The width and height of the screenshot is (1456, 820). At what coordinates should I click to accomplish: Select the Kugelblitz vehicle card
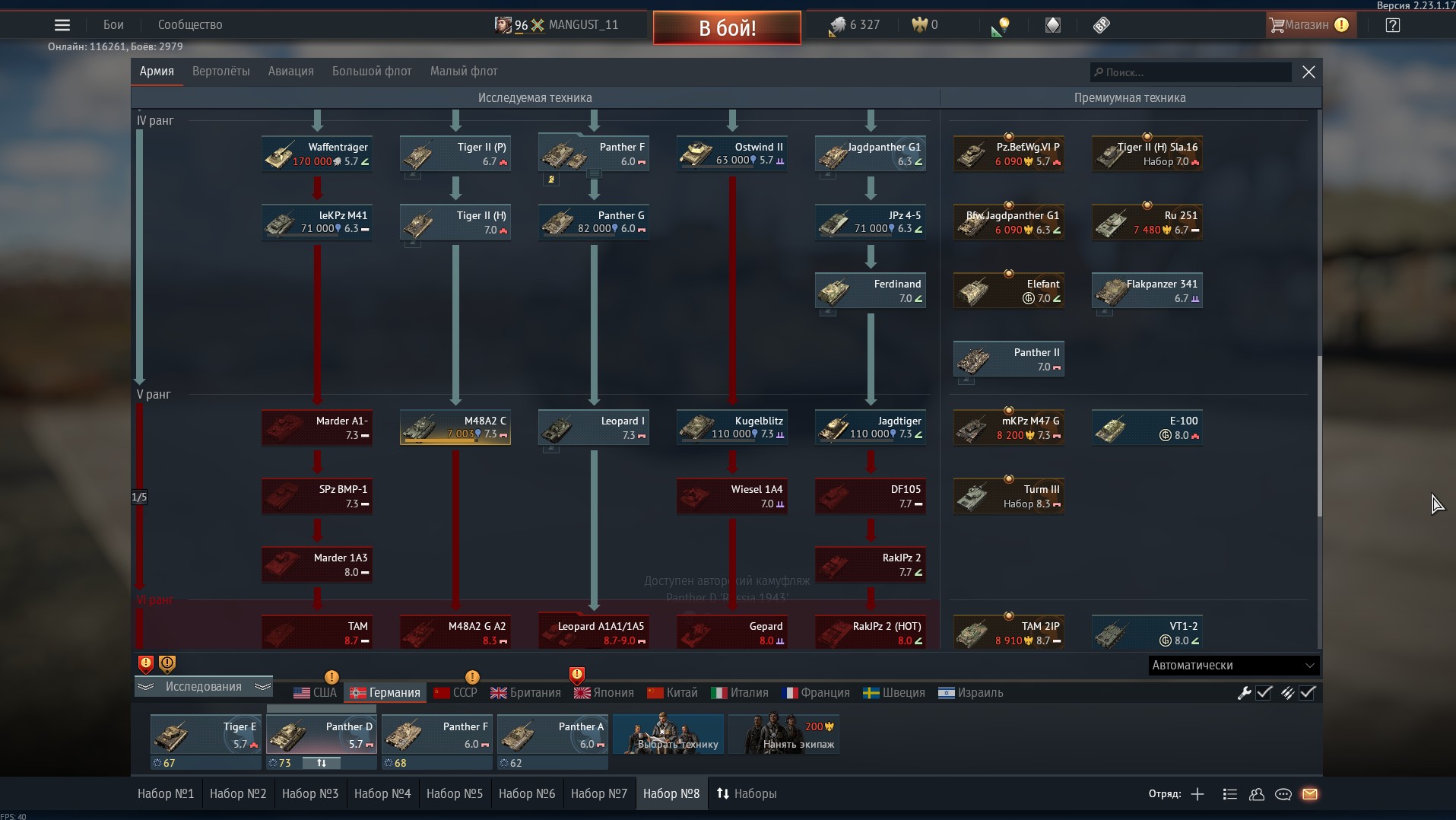tap(732, 427)
